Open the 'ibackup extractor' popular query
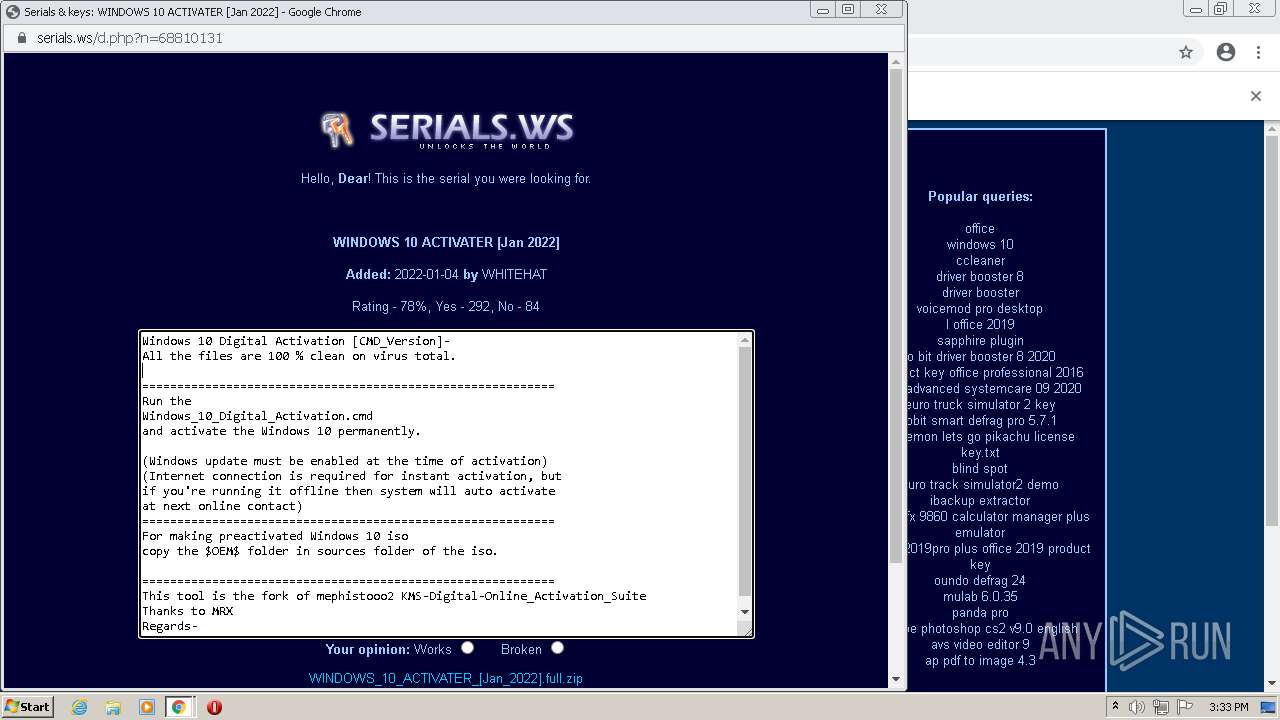1280x720 pixels. [980, 500]
